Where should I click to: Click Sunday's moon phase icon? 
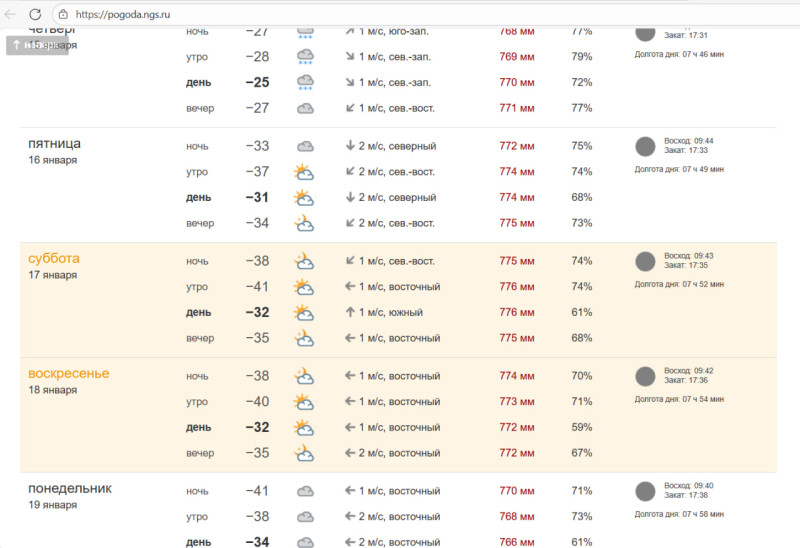tap(646, 377)
